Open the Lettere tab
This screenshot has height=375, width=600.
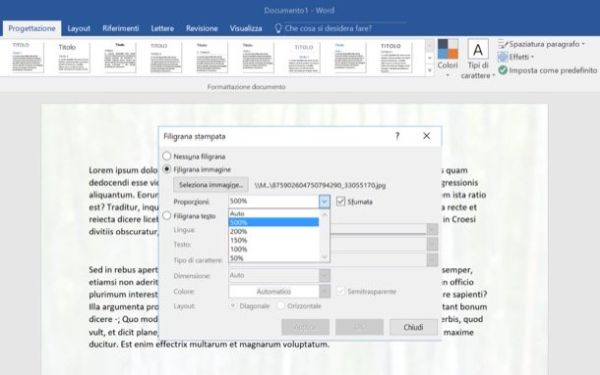tap(162, 29)
